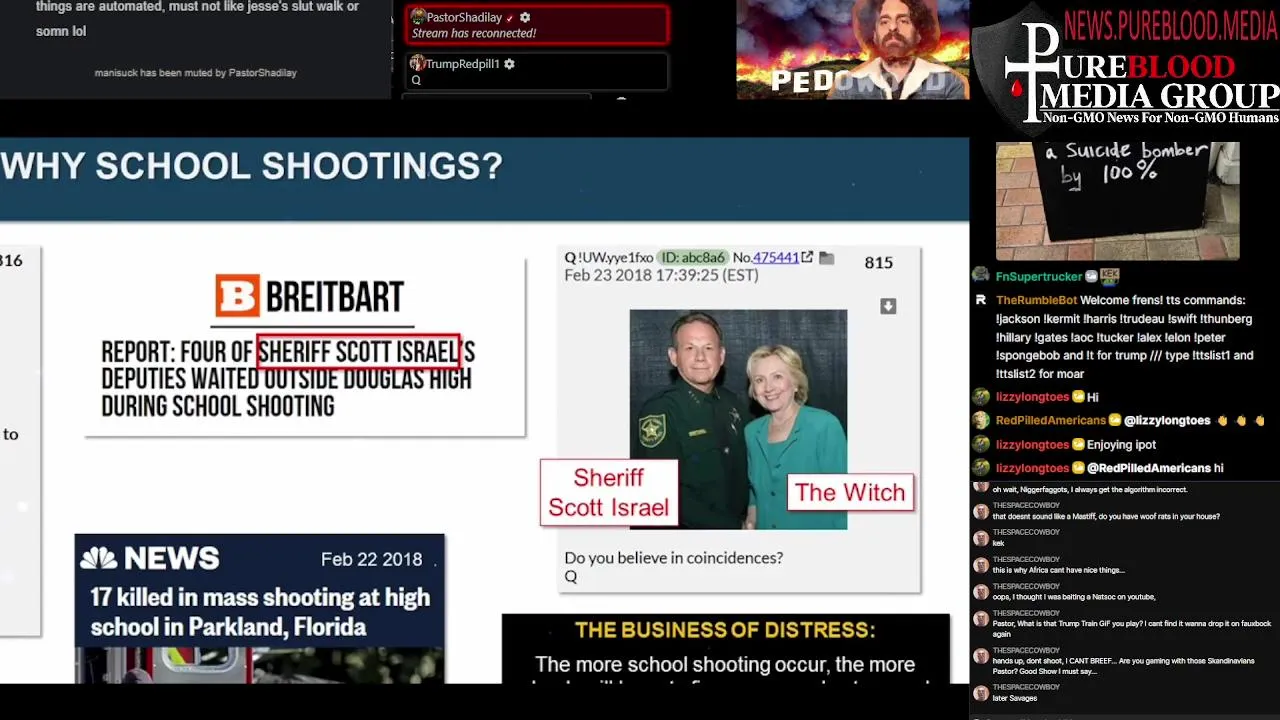Open PastorShadilay username in alert box
The width and height of the screenshot is (1280, 720).
pos(464,18)
